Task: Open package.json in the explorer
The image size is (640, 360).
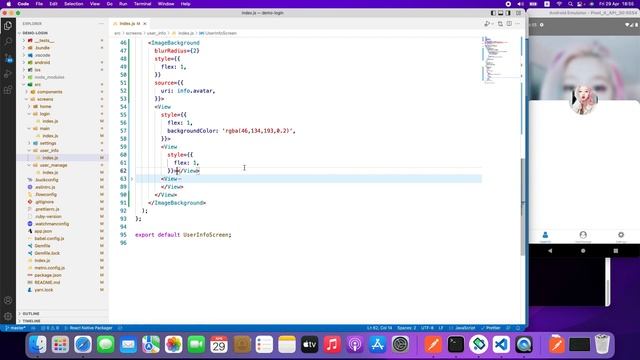Action: (x=48, y=275)
